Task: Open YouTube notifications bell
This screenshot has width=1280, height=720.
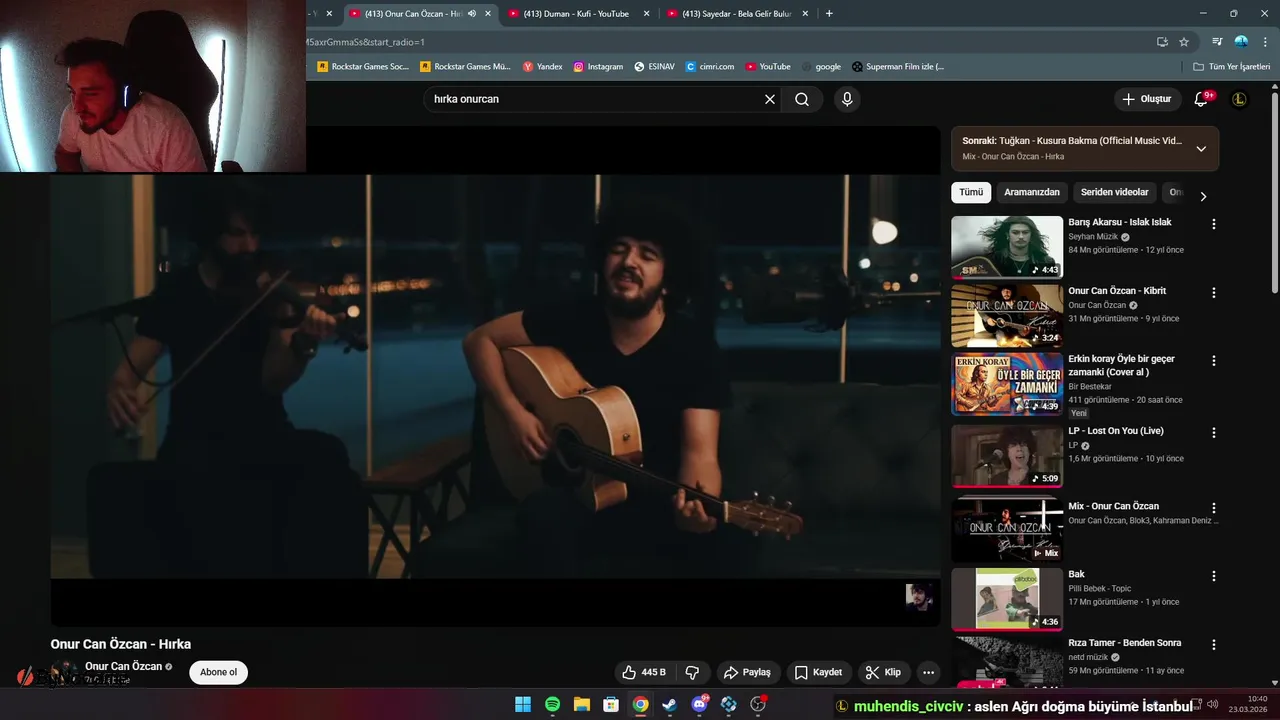Action: coord(1202,99)
